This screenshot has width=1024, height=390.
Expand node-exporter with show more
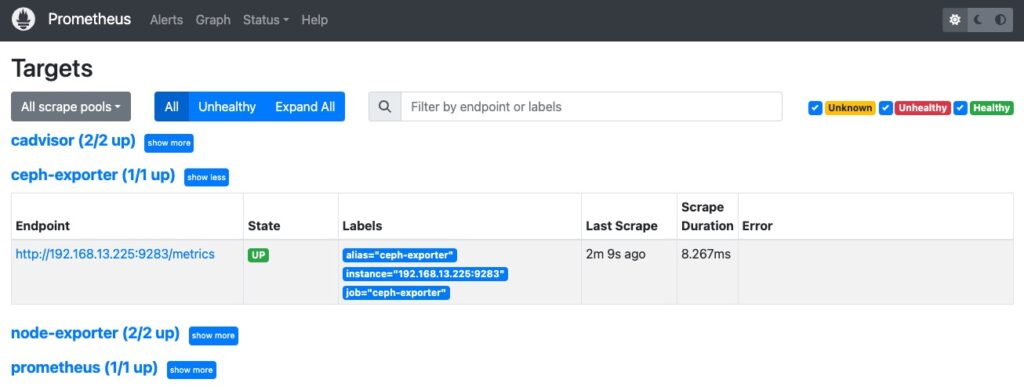214,336
